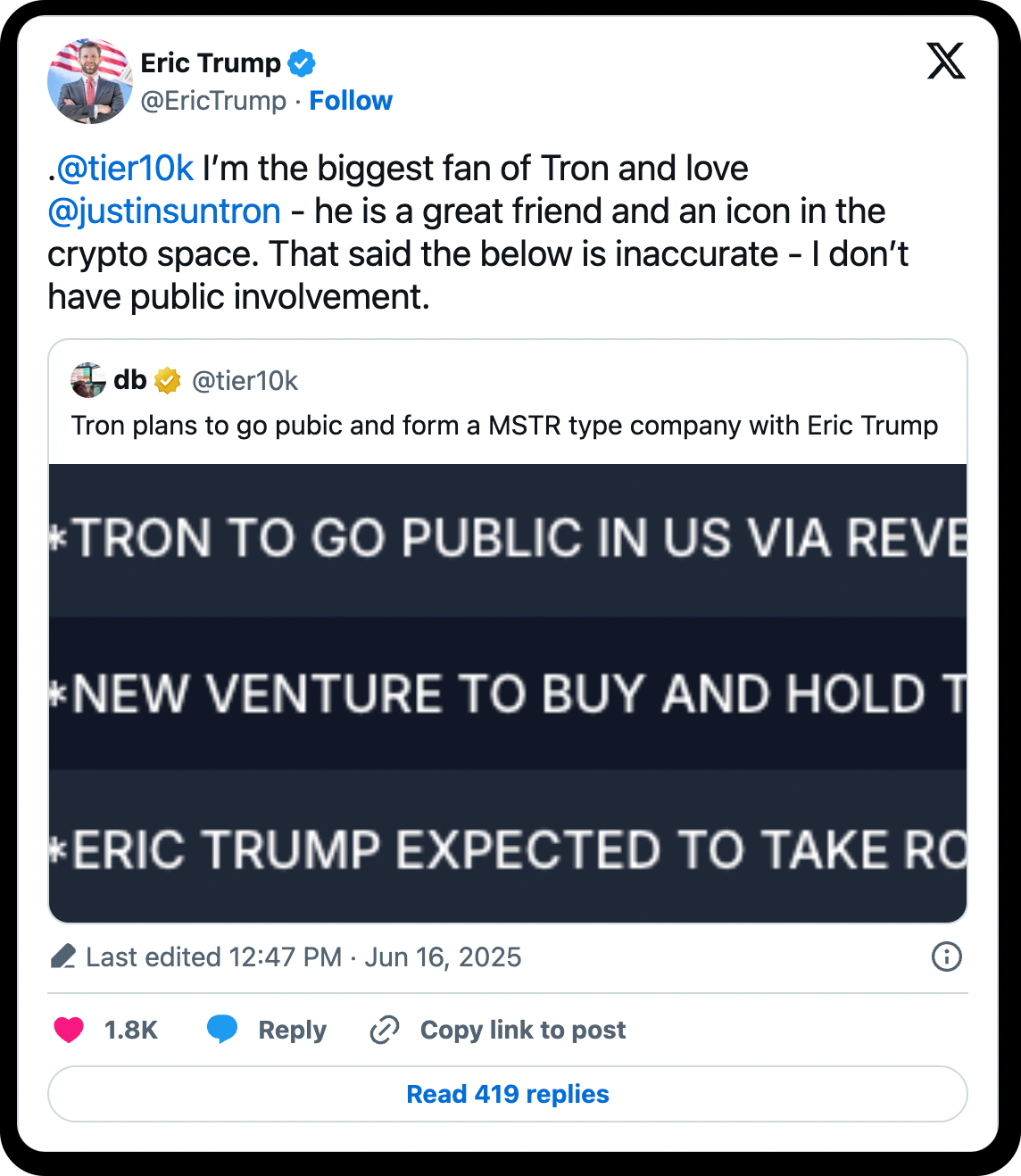Click the blue reply bubble icon

click(x=222, y=1030)
